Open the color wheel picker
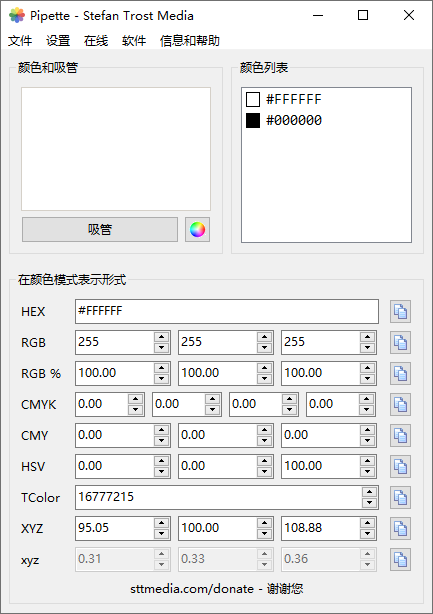The height and width of the screenshot is (614, 433). [197, 229]
